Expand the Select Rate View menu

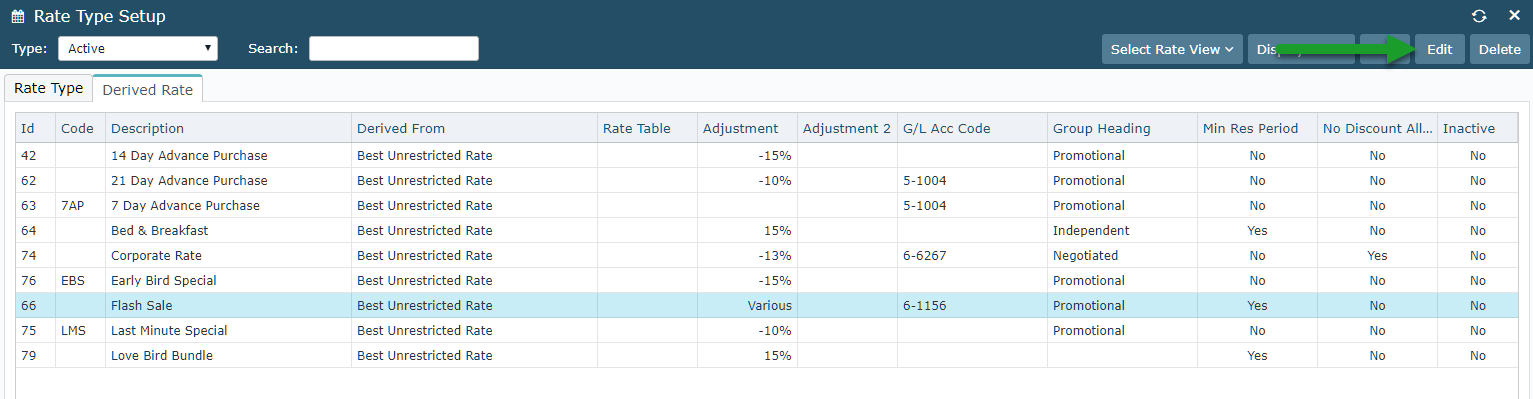1172,49
